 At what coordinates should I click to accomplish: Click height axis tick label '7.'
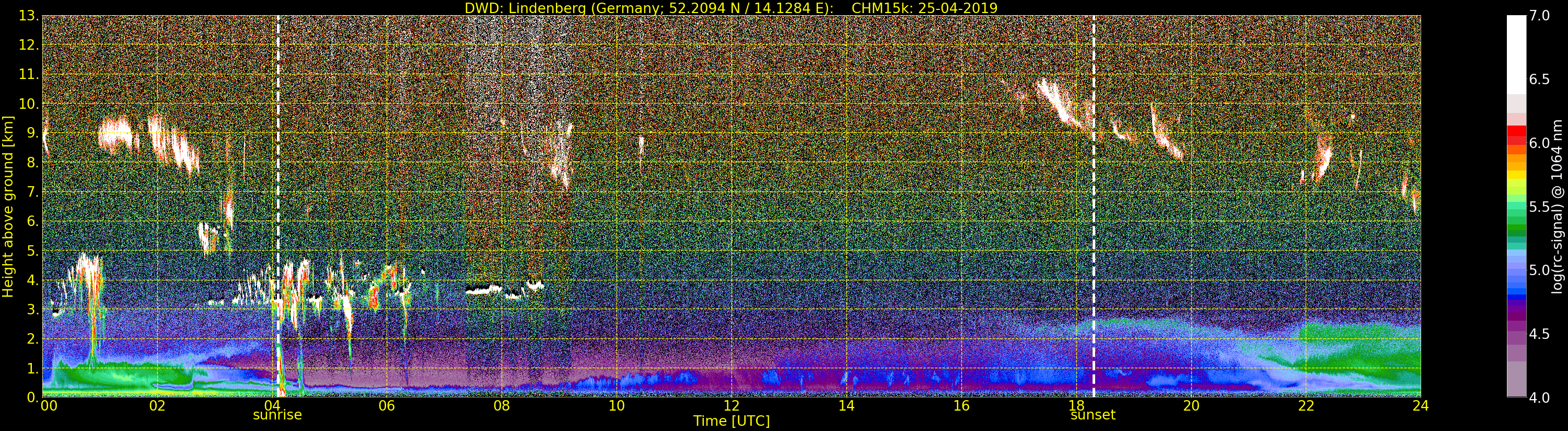point(33,192)
